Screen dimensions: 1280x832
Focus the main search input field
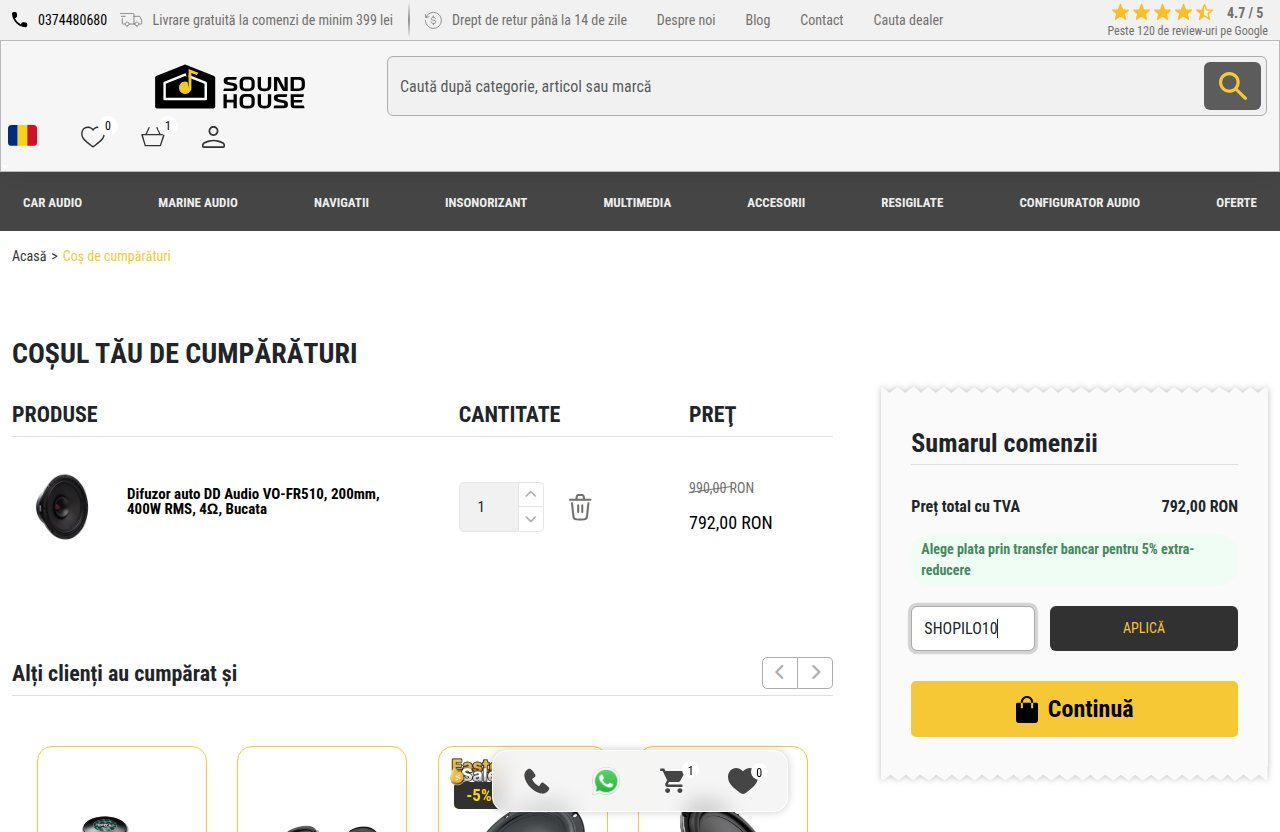795,87
